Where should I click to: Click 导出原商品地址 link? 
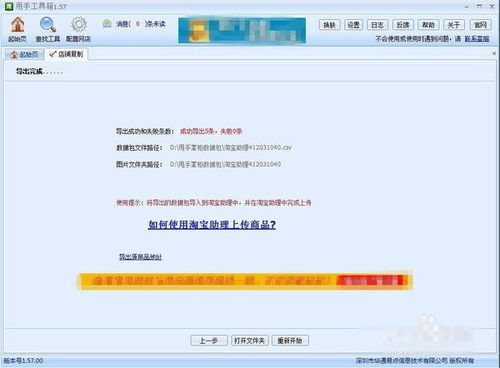[x=140, y=257]
